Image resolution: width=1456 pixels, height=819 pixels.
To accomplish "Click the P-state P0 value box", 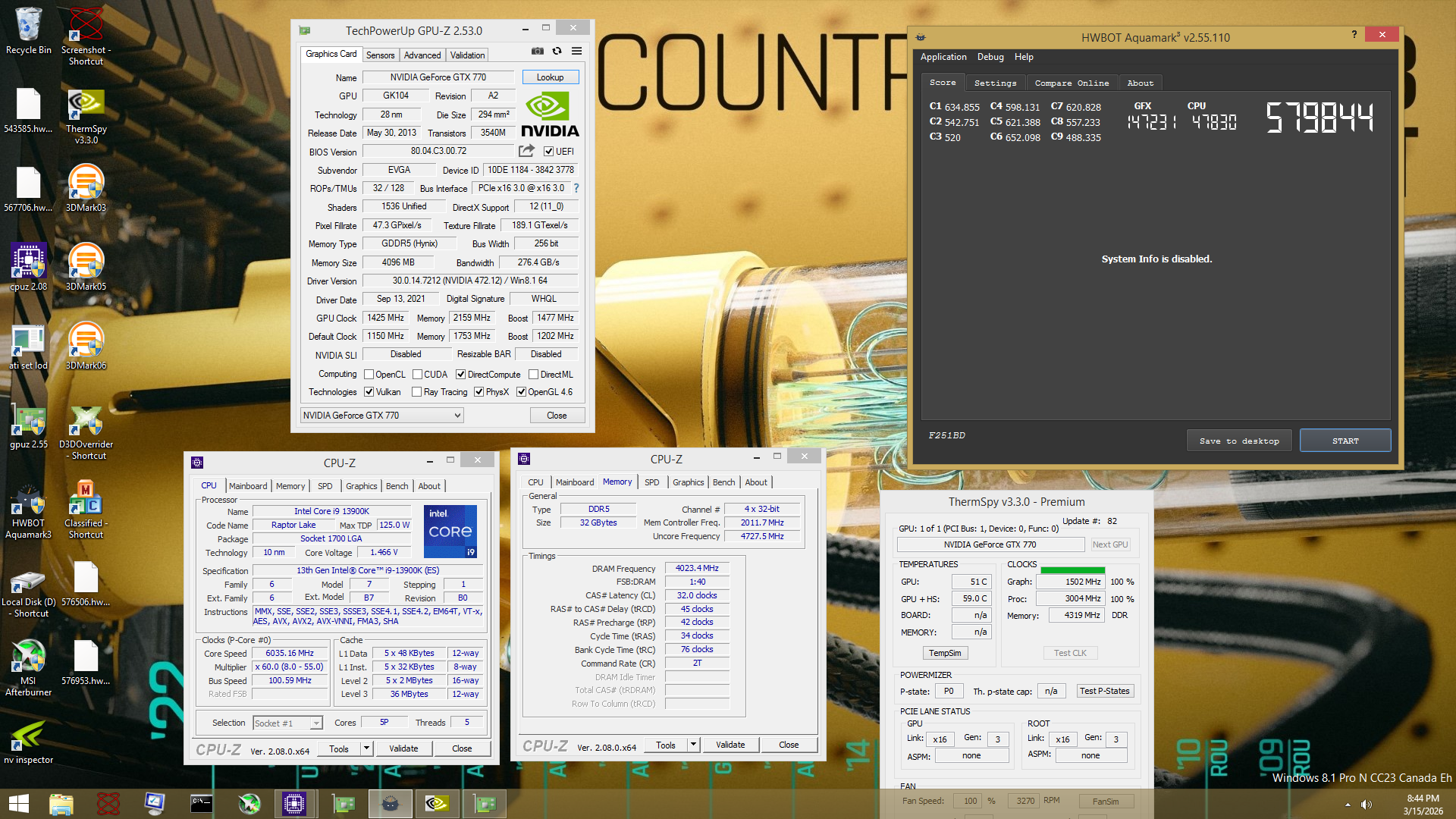I will click(949, 691).
